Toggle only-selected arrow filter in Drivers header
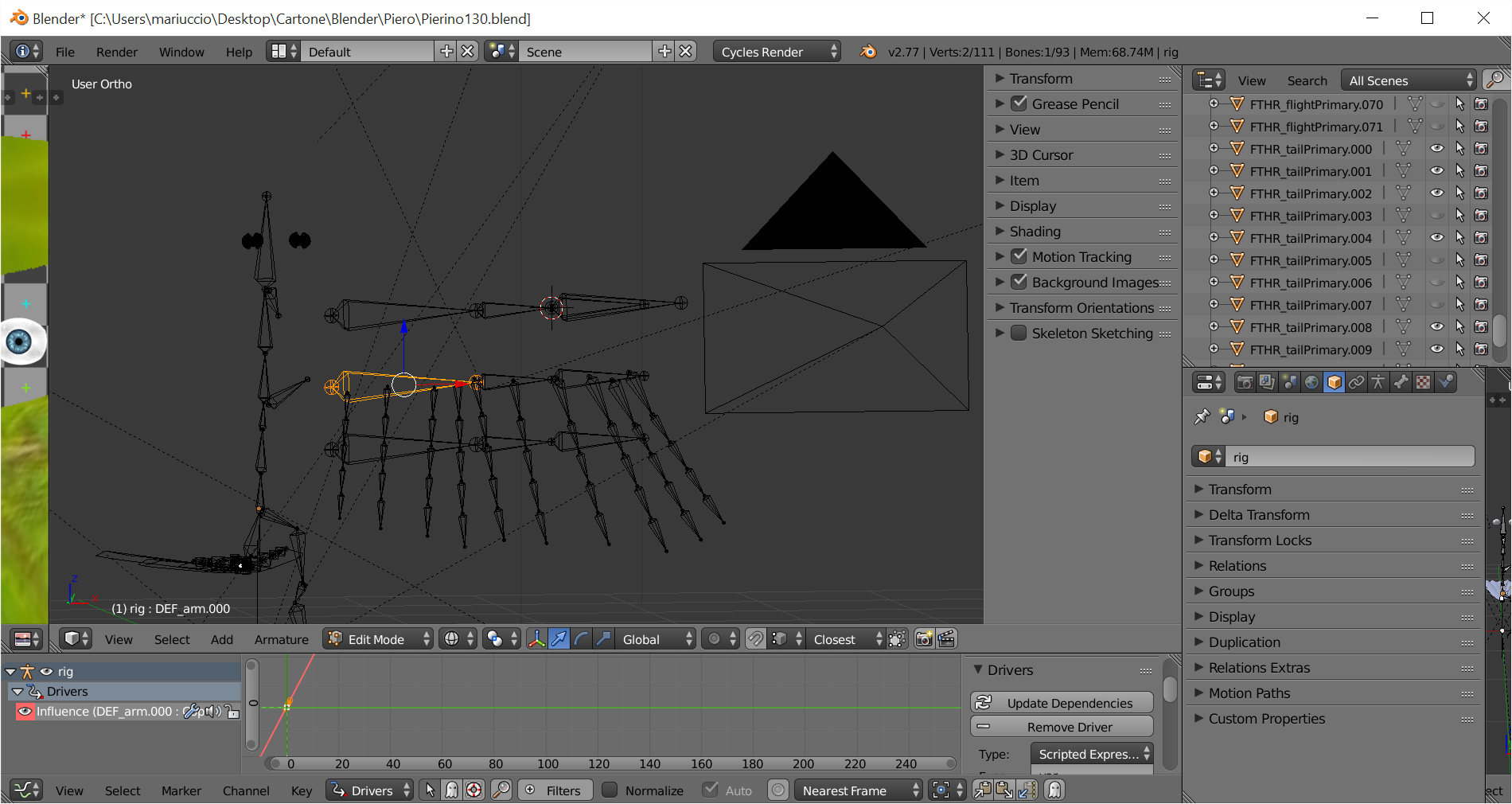Viewport: 1512px width, 804px height. (430, 790)
